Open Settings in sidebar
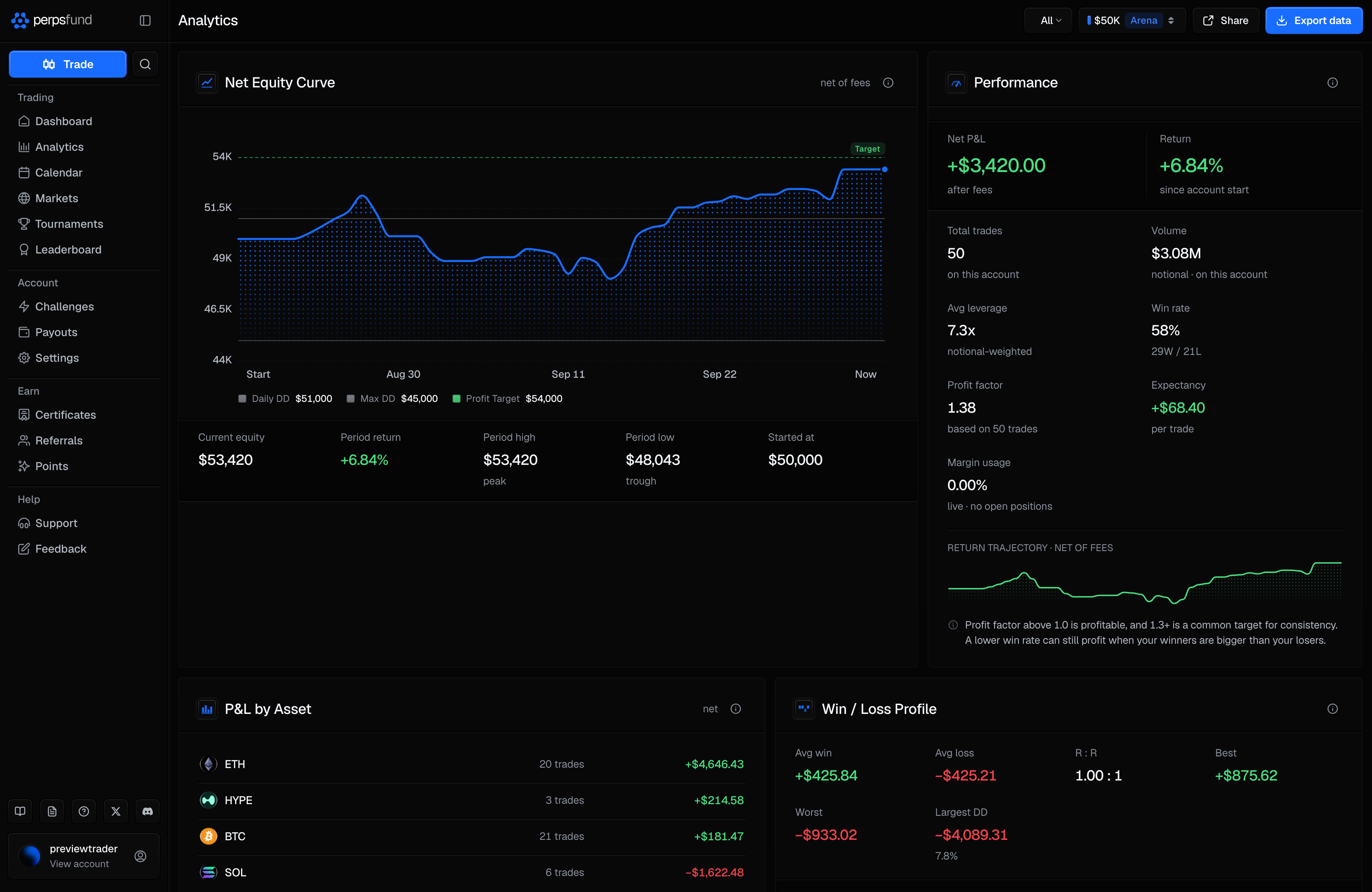The height and width of the screenshot is (892, 1372). (83, 358)
